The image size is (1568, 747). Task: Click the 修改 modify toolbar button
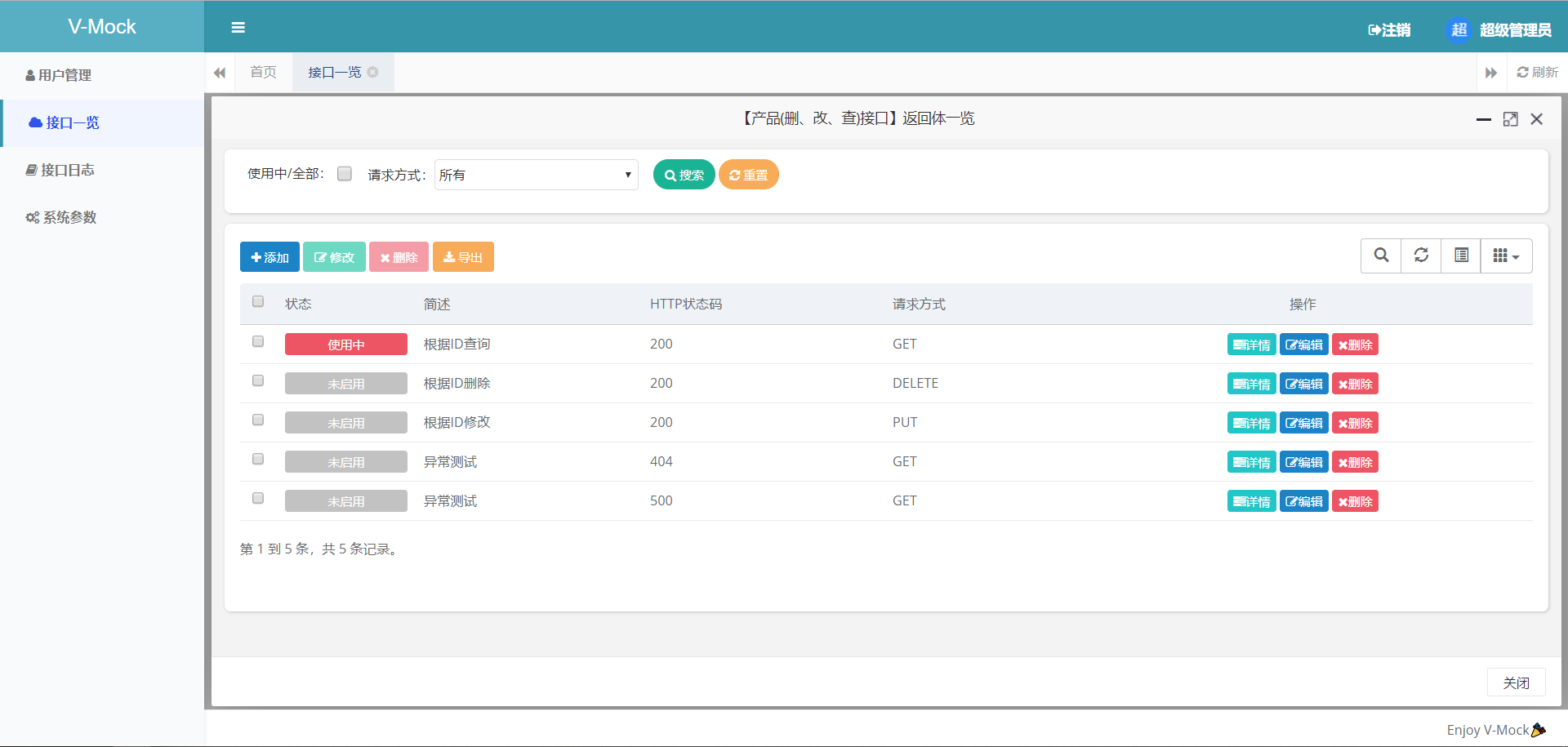(334, 257)
